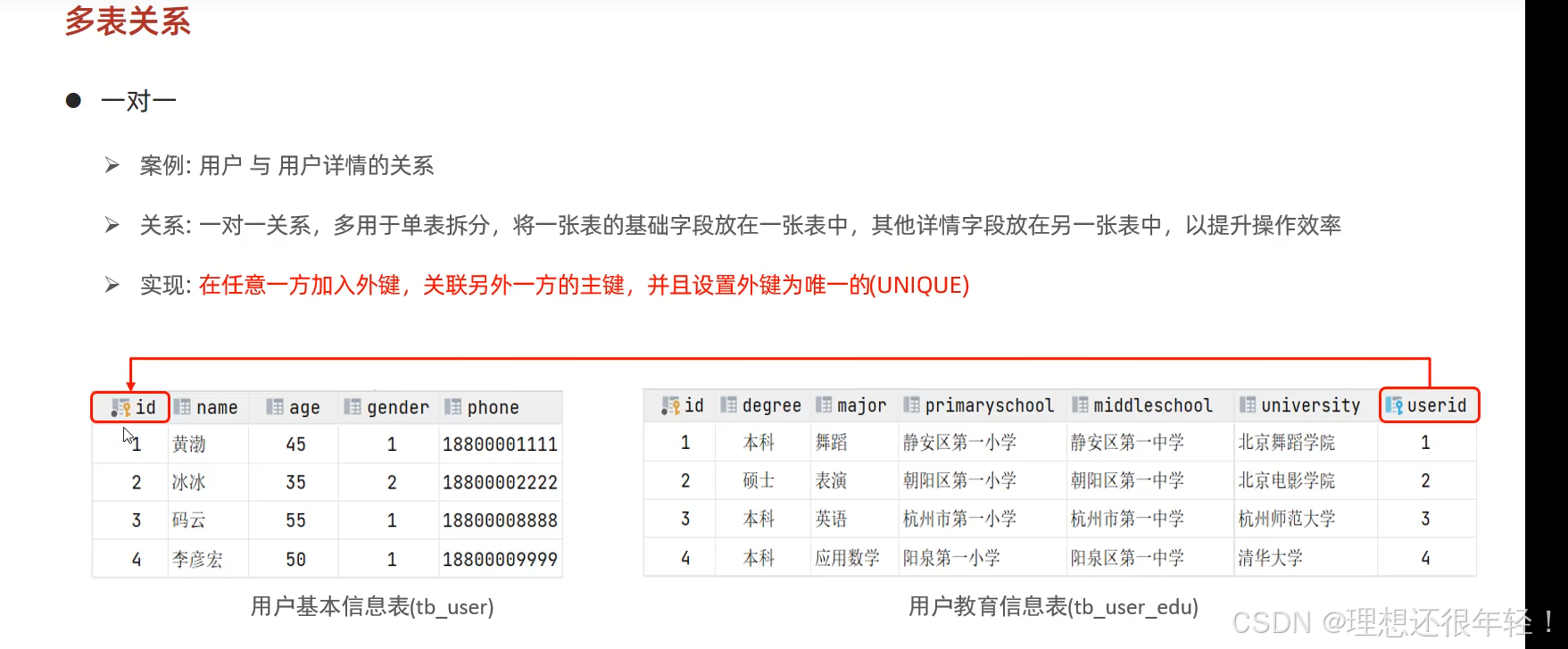The width and height of the screenshot is (1568, 649).
Task: Click the age value 50
Action: click(x=295, y=560)
